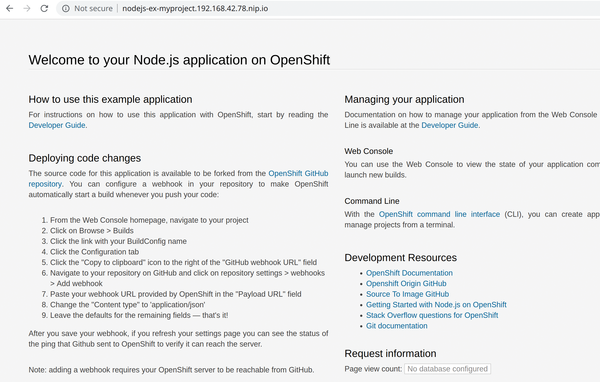This screenshot has height=382, width=600.
Task: Open the OpenShift command line interface link
Action: coord(439,214)
